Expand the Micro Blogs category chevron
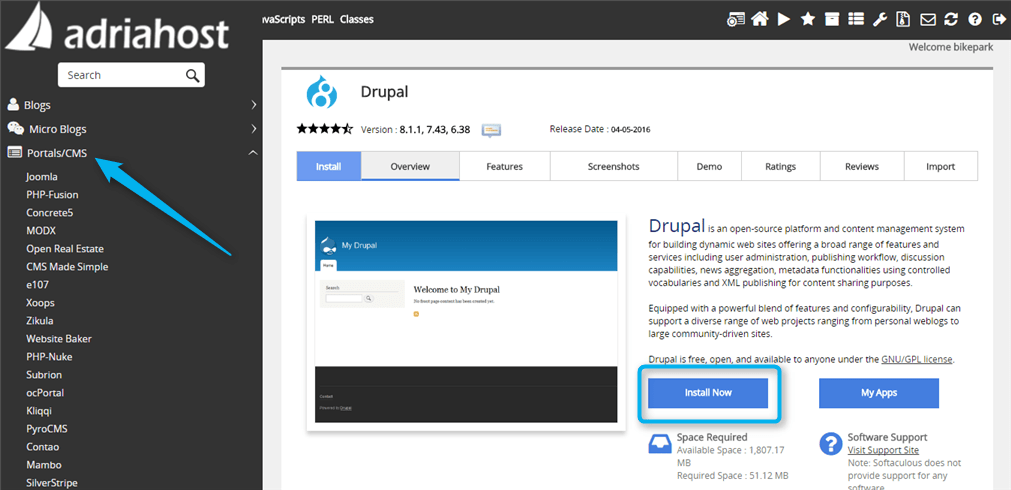The image size is (1011, 490). click(253, 129)
